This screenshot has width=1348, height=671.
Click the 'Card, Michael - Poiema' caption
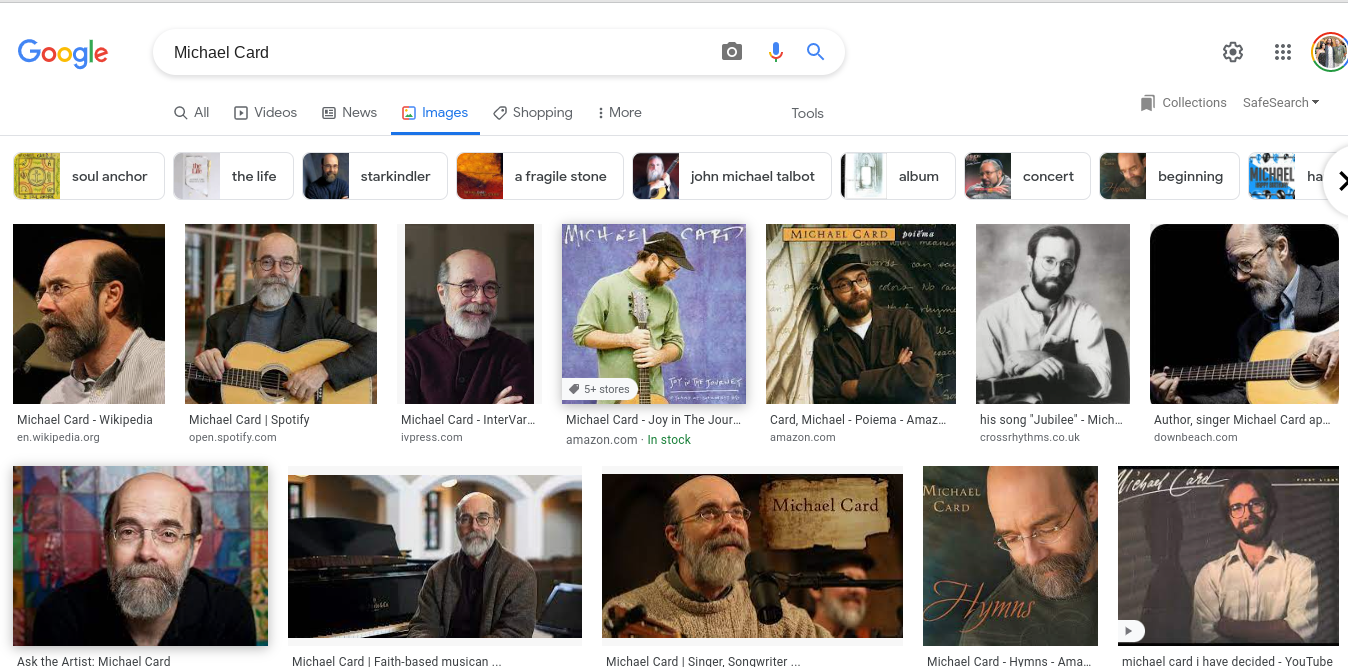click(858, 420)
